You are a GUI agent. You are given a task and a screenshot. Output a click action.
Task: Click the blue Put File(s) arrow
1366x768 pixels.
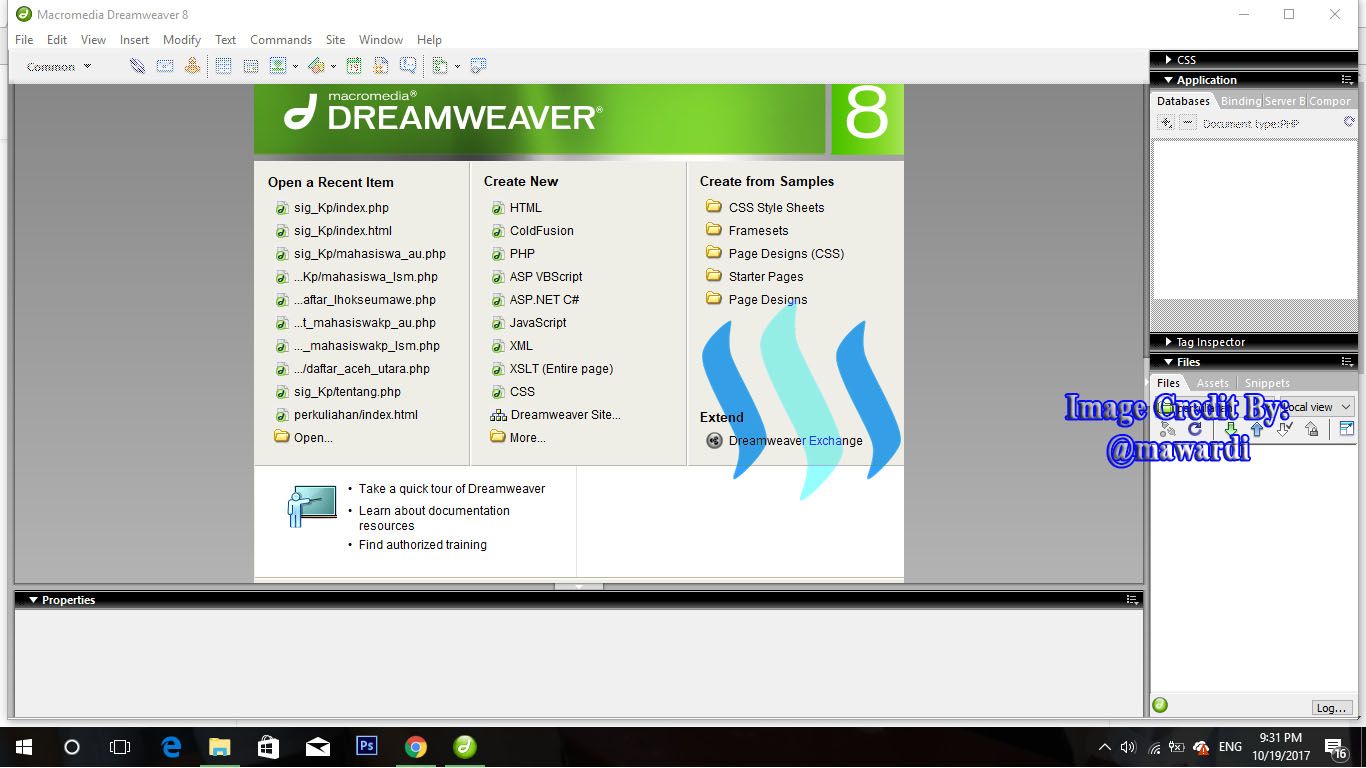pyautogui.click(x=1257, y=429)
